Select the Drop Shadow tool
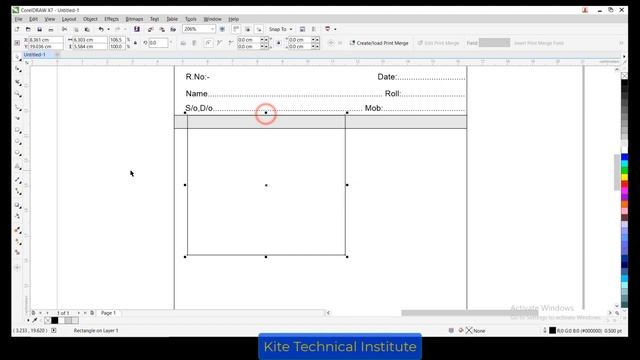Viewport: 640px width, 360px height. coord(18,205)
